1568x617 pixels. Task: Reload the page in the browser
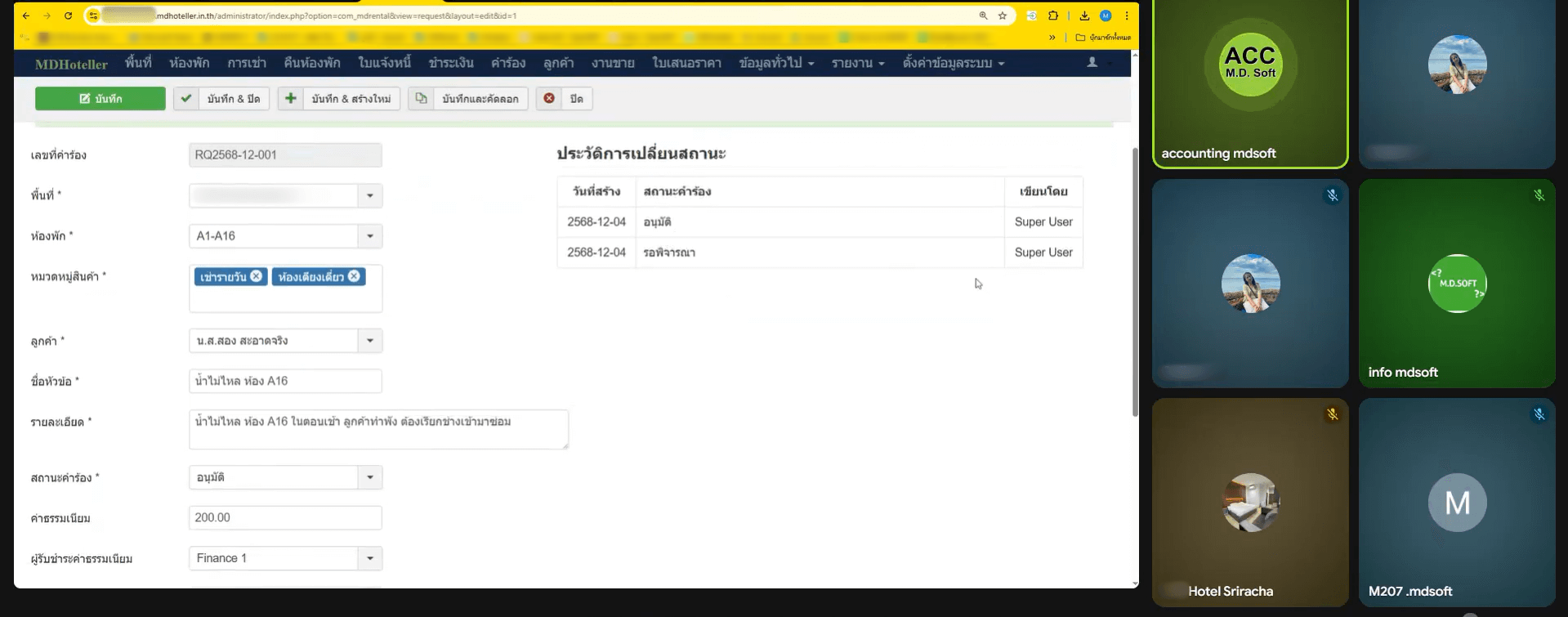(x=68, y=16)
